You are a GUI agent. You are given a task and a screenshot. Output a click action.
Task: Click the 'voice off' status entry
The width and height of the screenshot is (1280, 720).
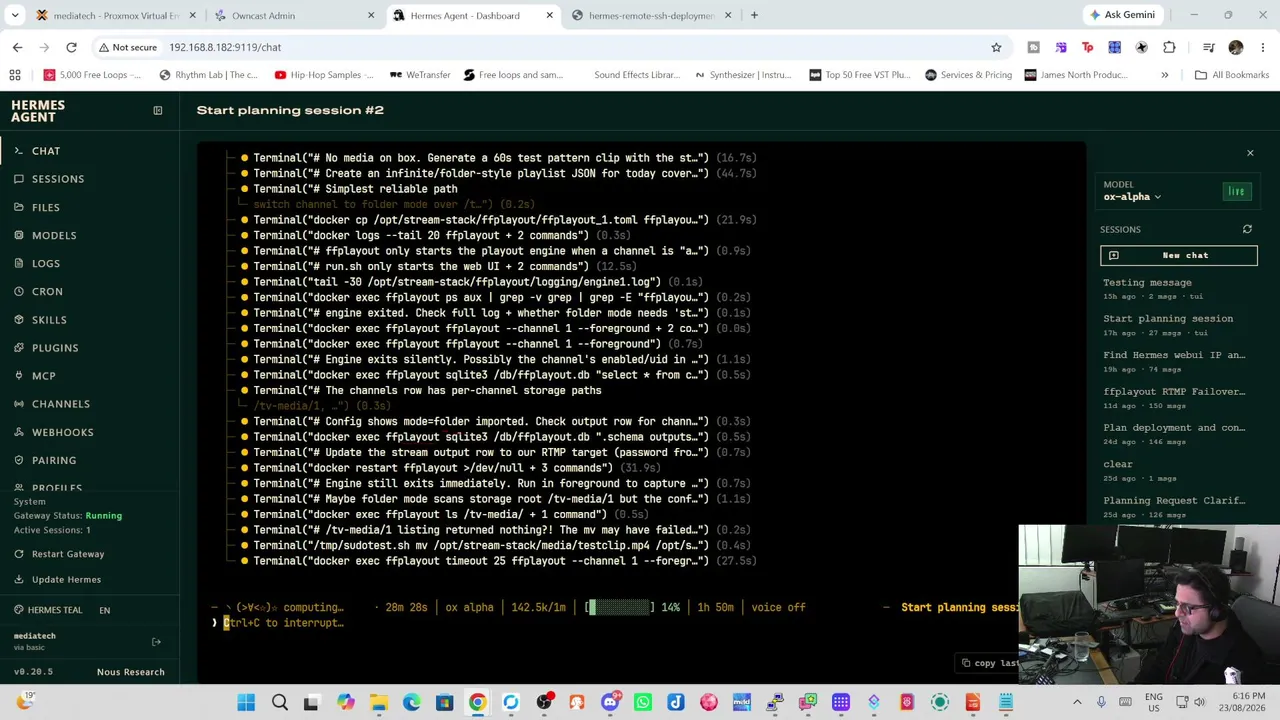coord(778,607)
